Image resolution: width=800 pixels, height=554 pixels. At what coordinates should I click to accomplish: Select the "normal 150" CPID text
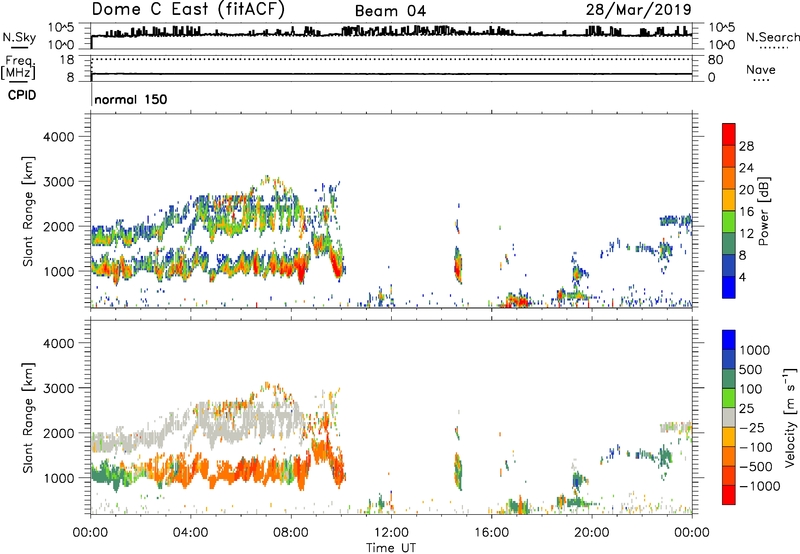(x=131, y=99)
